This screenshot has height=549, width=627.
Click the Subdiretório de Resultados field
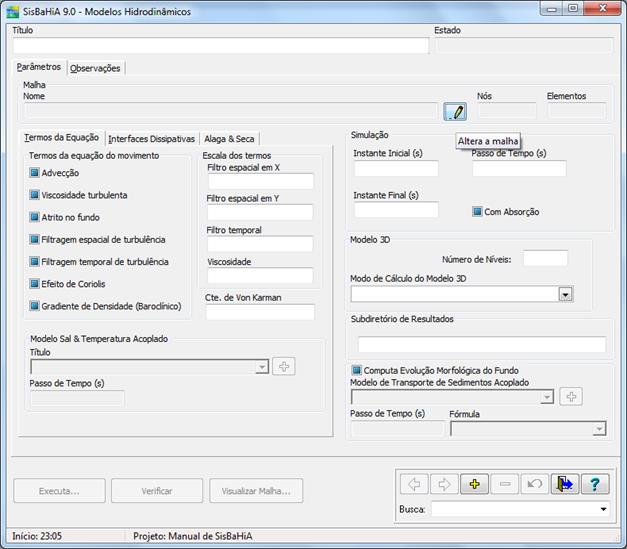pos(482,344)
